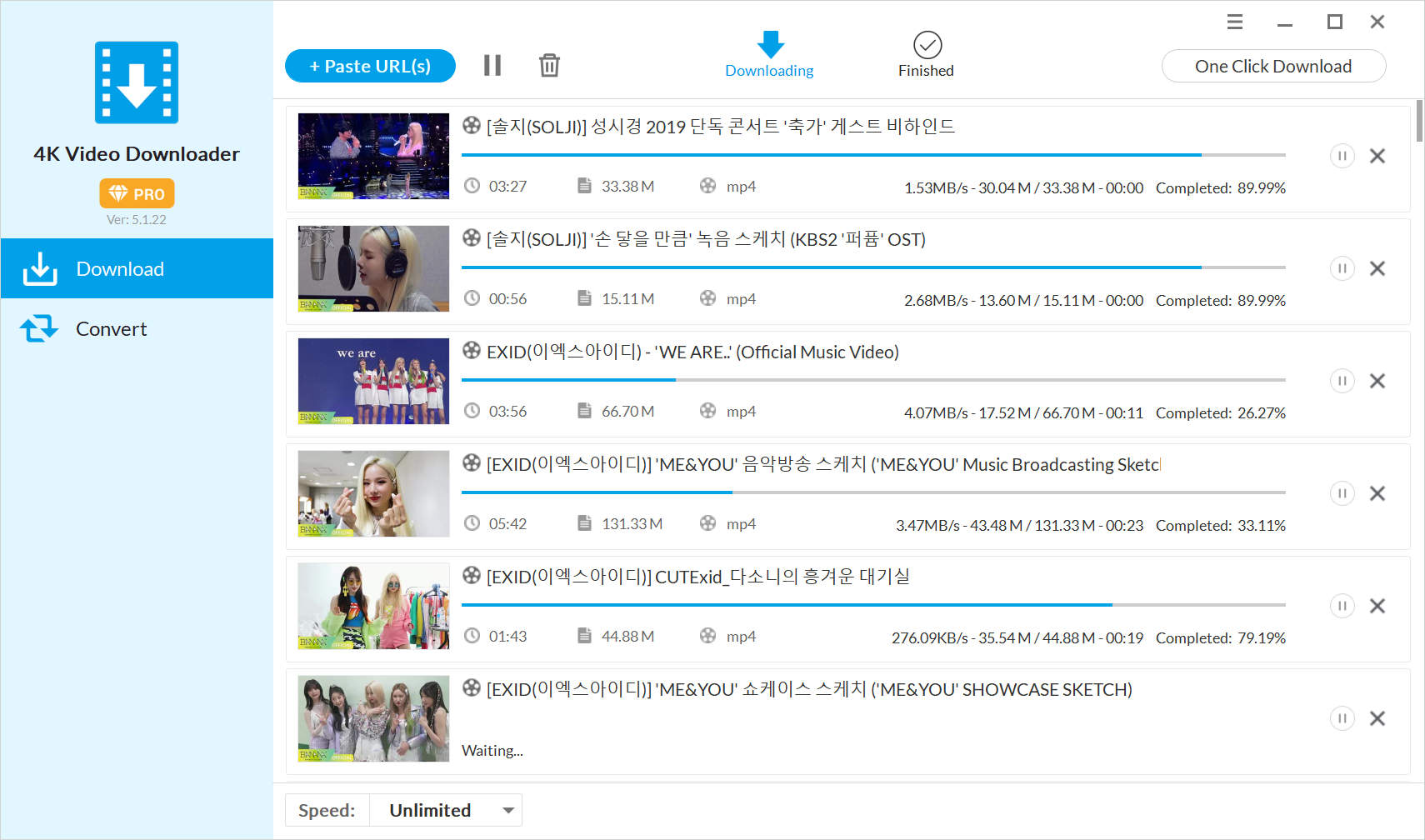The image size is (1425, 840).
Task: Cancel the CUTExid_다소니의 대기실 download
Action: tap(1377, 606)
